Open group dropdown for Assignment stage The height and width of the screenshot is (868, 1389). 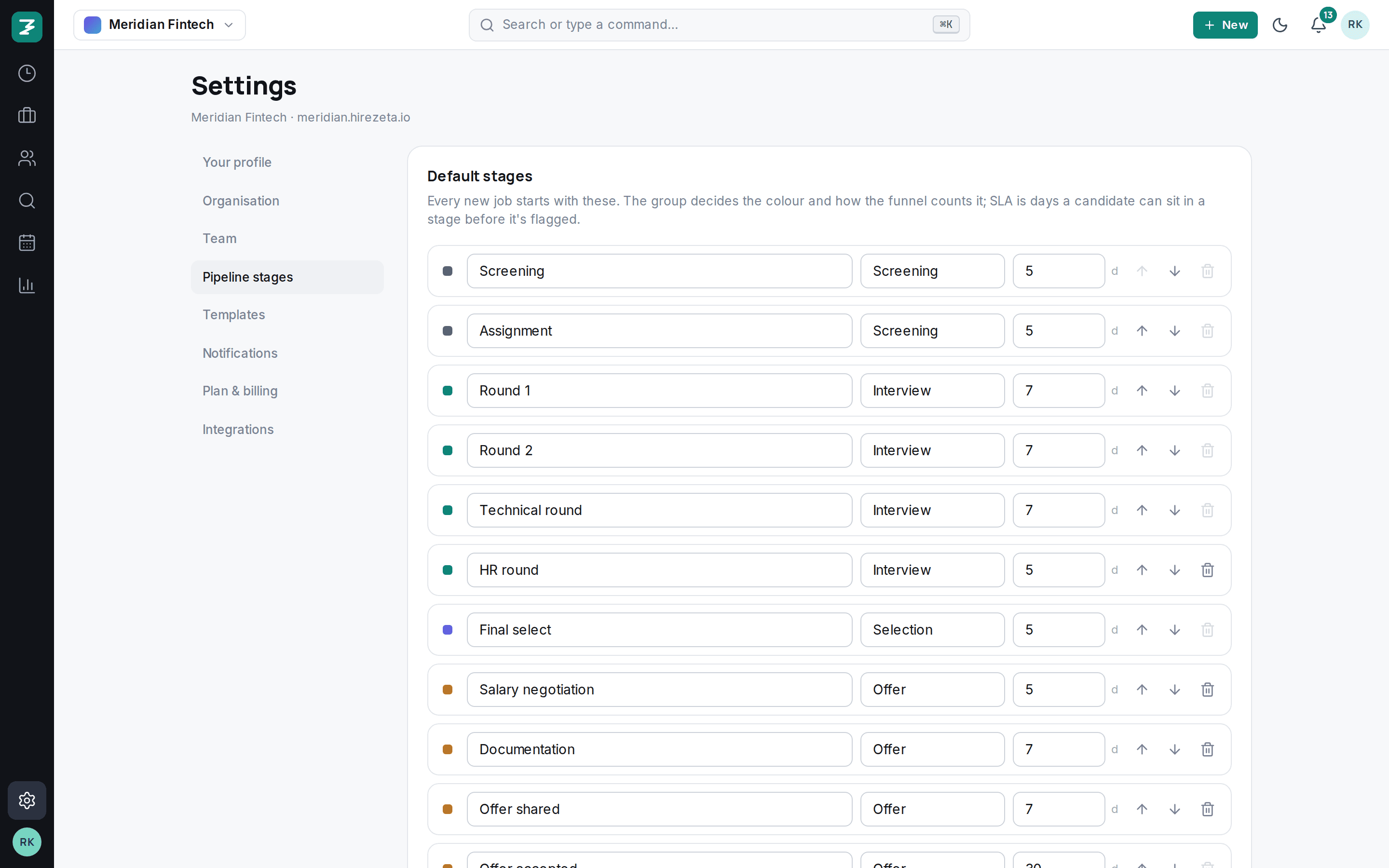tap(932, 331)
